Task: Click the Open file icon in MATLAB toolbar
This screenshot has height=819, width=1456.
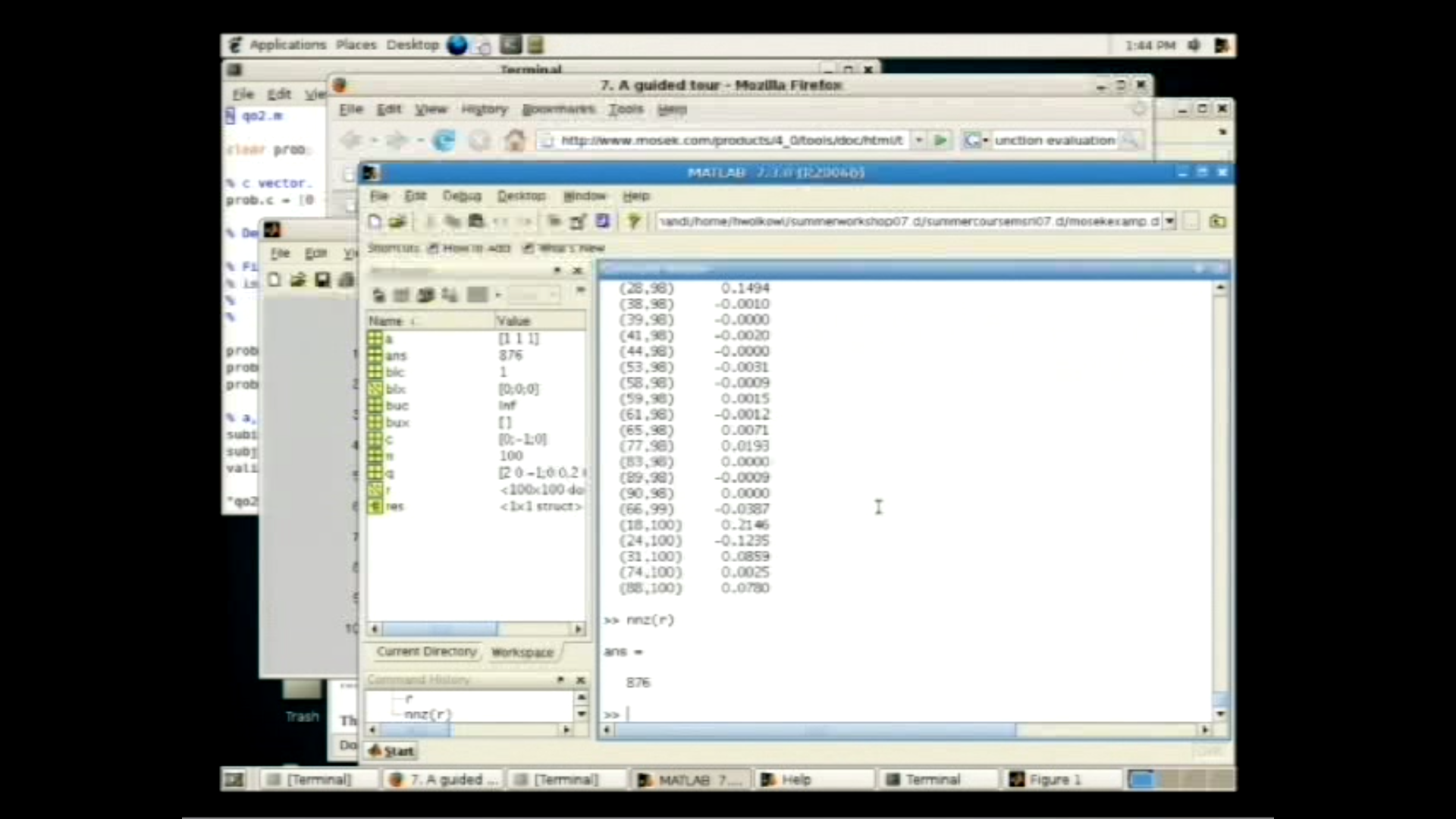Action: [397, 221]
